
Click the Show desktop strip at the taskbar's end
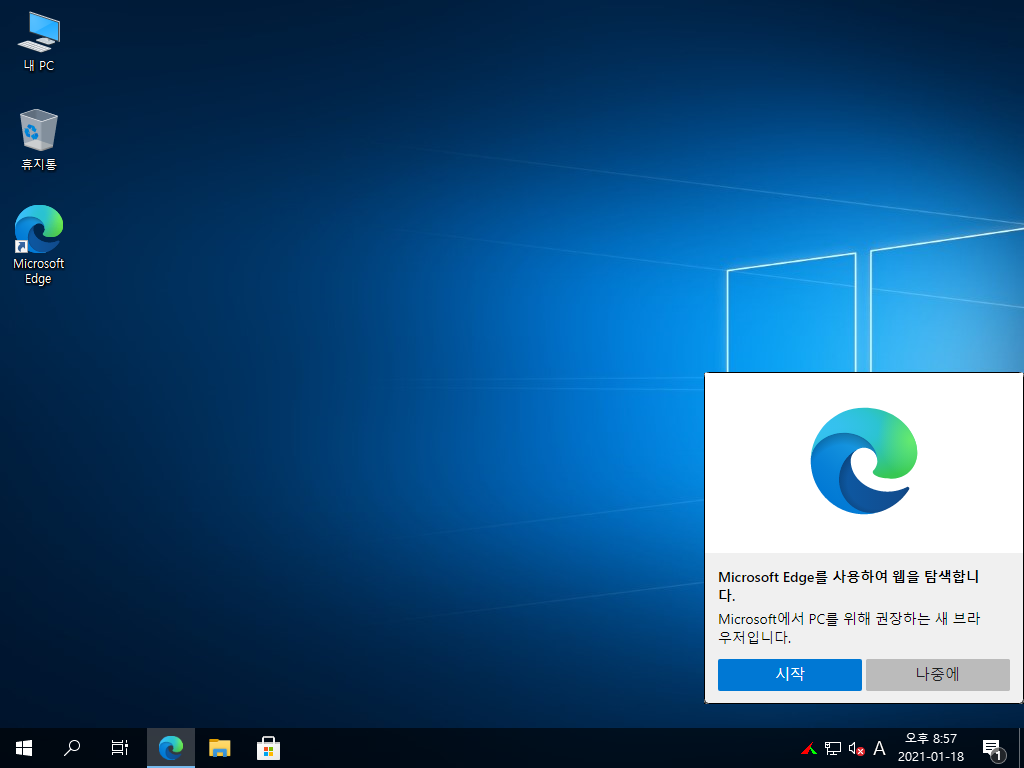point(1021,748)
